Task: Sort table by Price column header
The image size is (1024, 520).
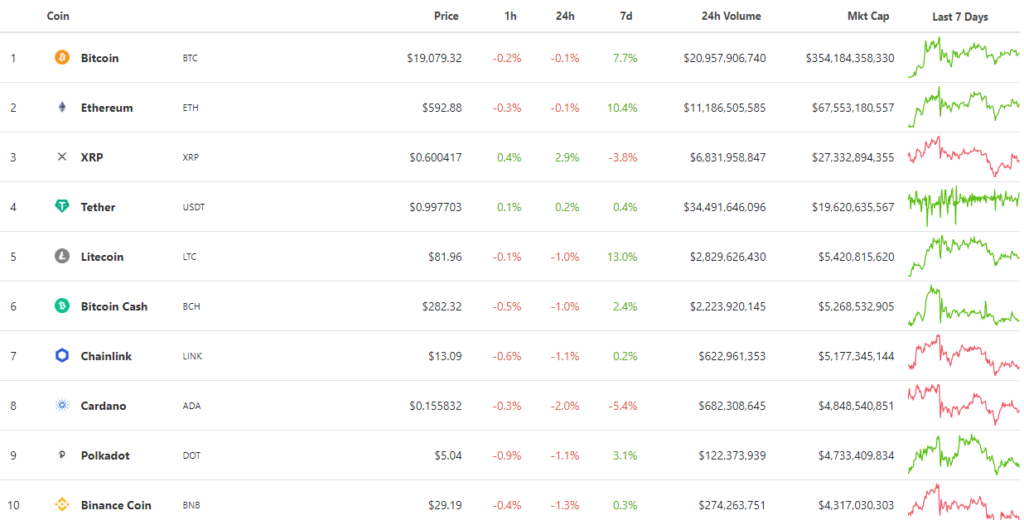Action: click(x=446, y=16)
